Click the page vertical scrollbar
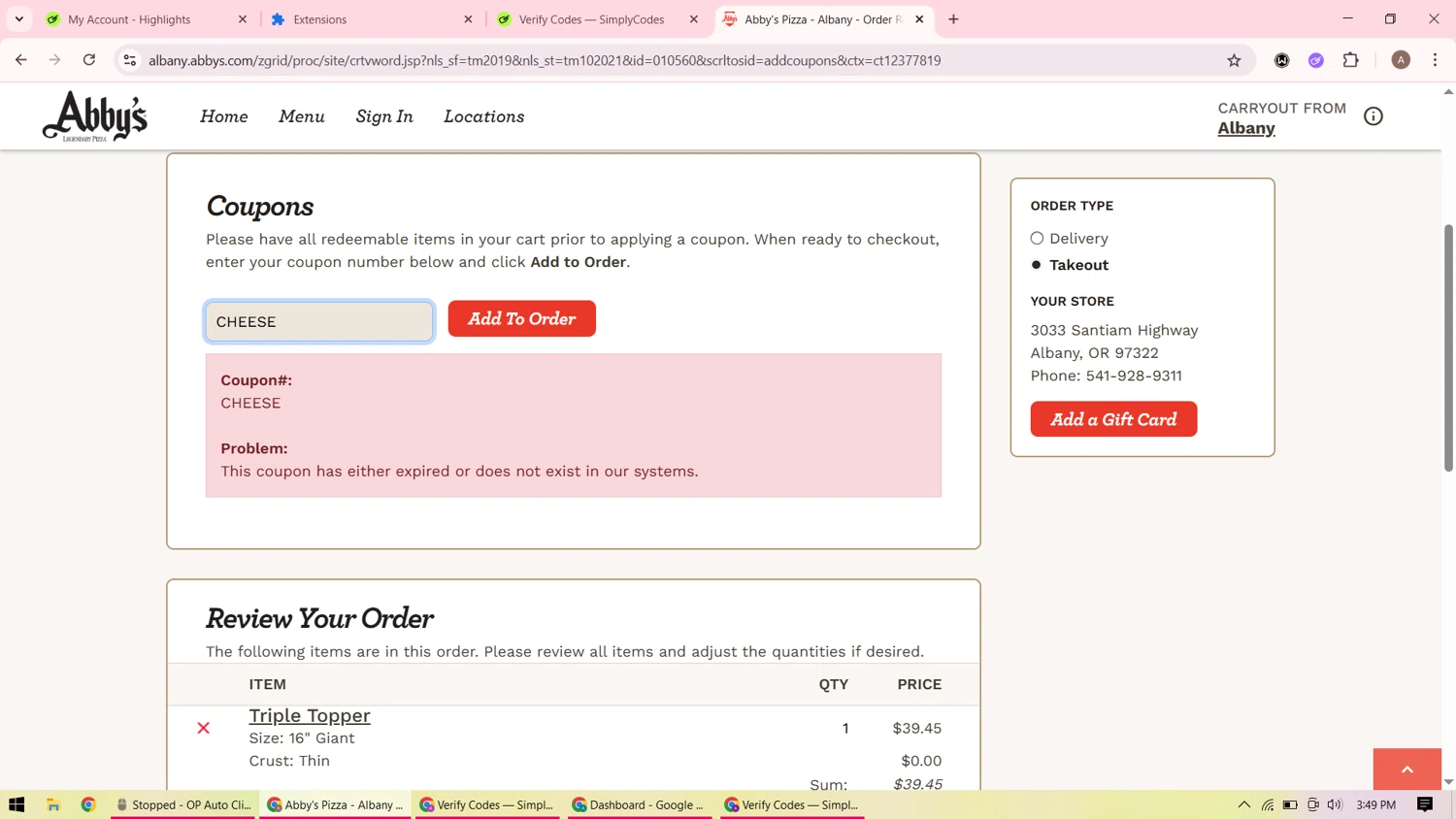The height and width of the screenshot is (819, 1456). 1448,347
